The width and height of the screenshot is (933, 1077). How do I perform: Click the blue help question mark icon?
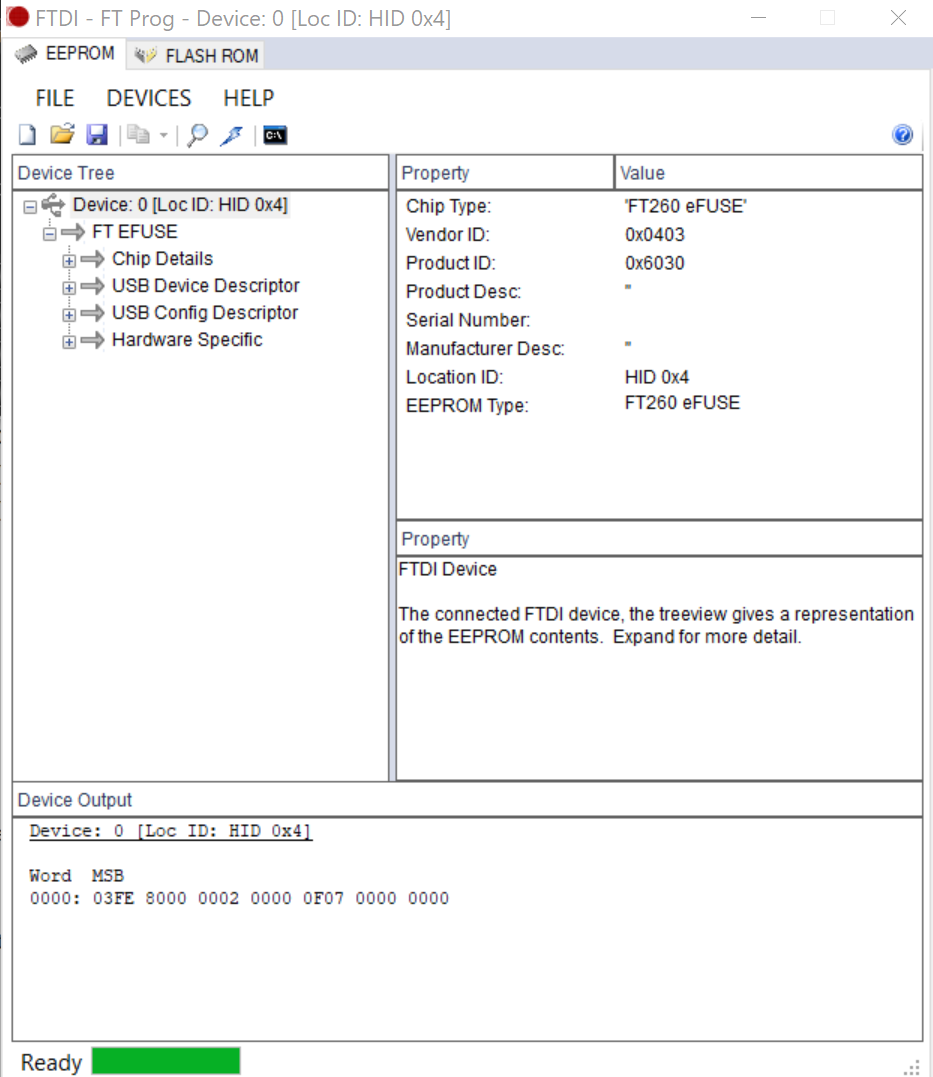902,135
